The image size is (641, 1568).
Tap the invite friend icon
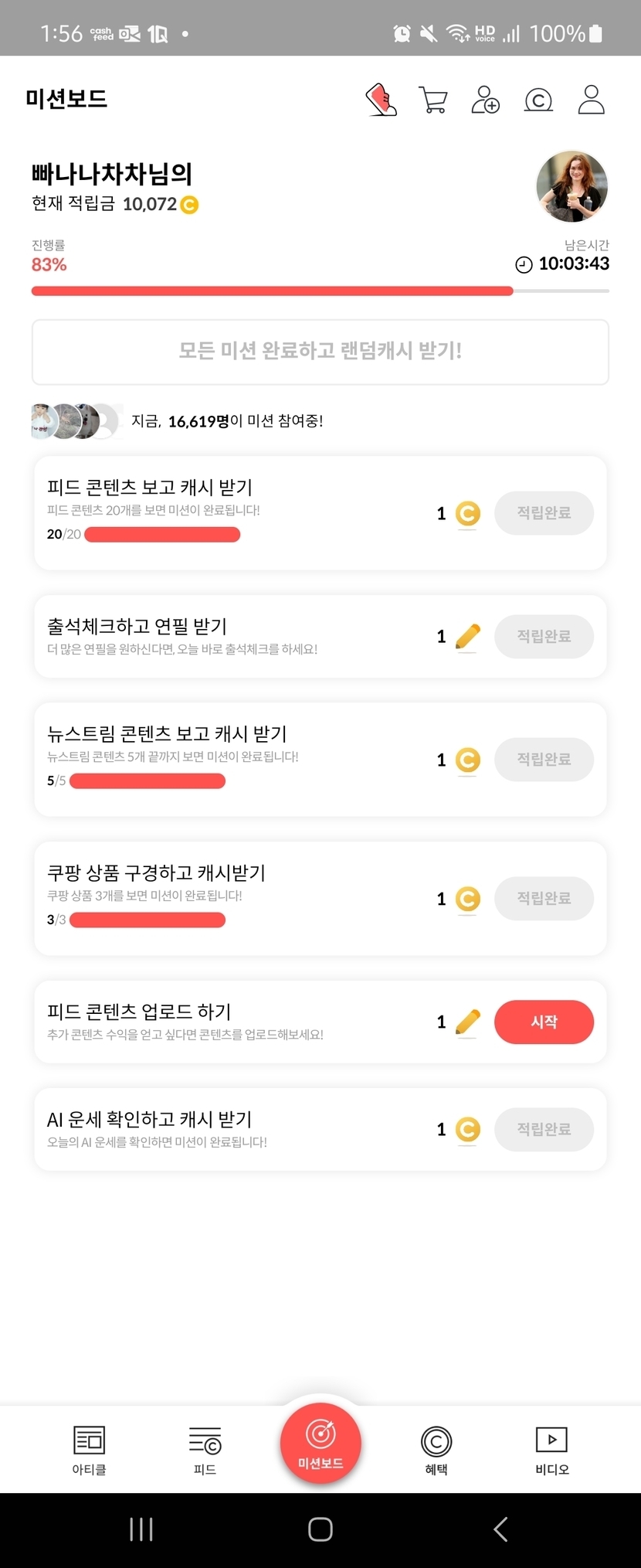(485, 100)
